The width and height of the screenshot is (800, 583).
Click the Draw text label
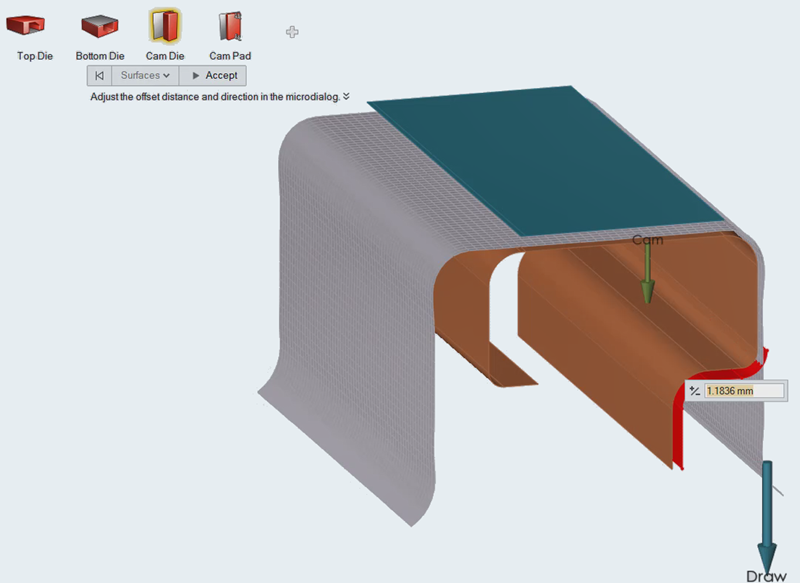click(766, 576)
